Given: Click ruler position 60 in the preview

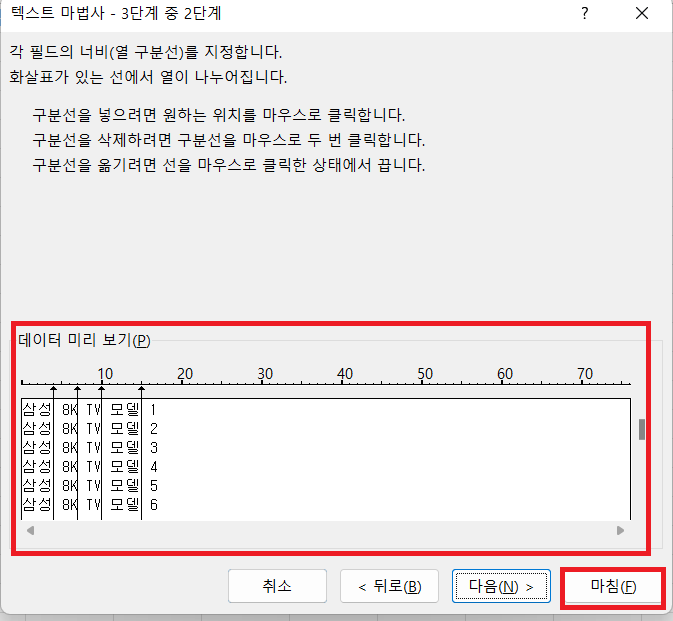Looking at the screenshot, I should (505, 374).
